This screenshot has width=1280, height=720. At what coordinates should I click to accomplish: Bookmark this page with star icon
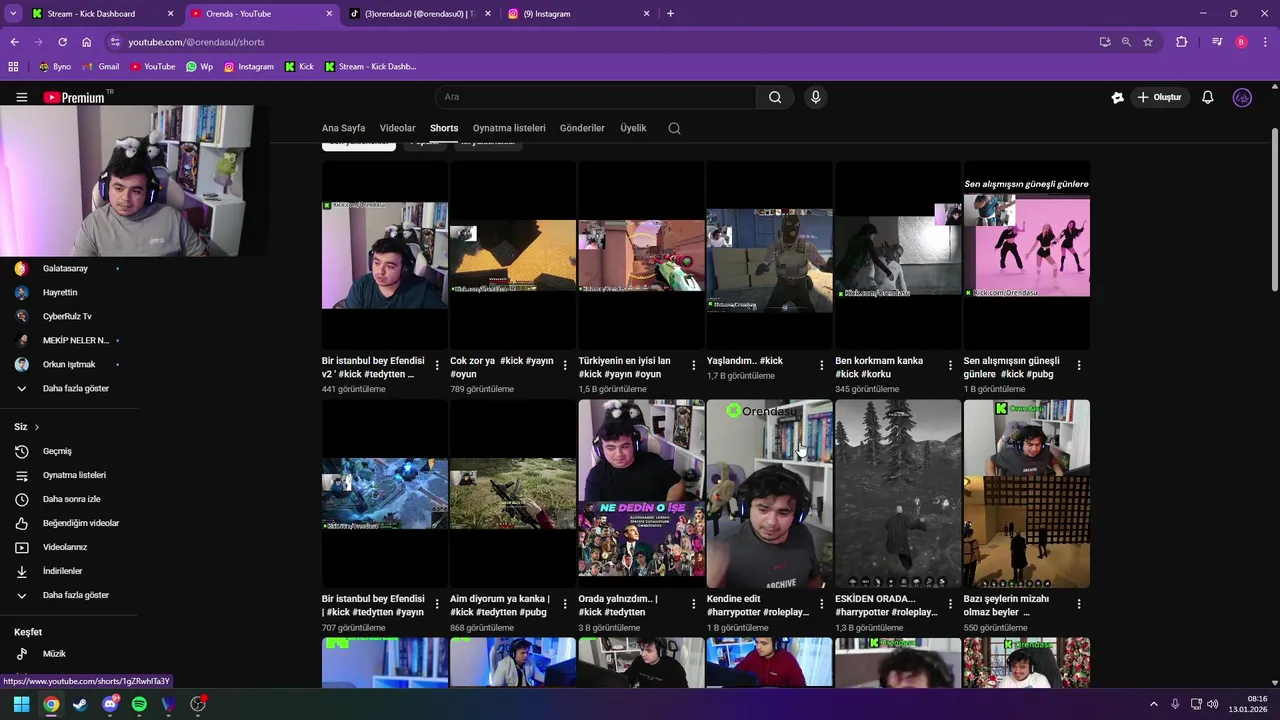(x=1148, y=42)
